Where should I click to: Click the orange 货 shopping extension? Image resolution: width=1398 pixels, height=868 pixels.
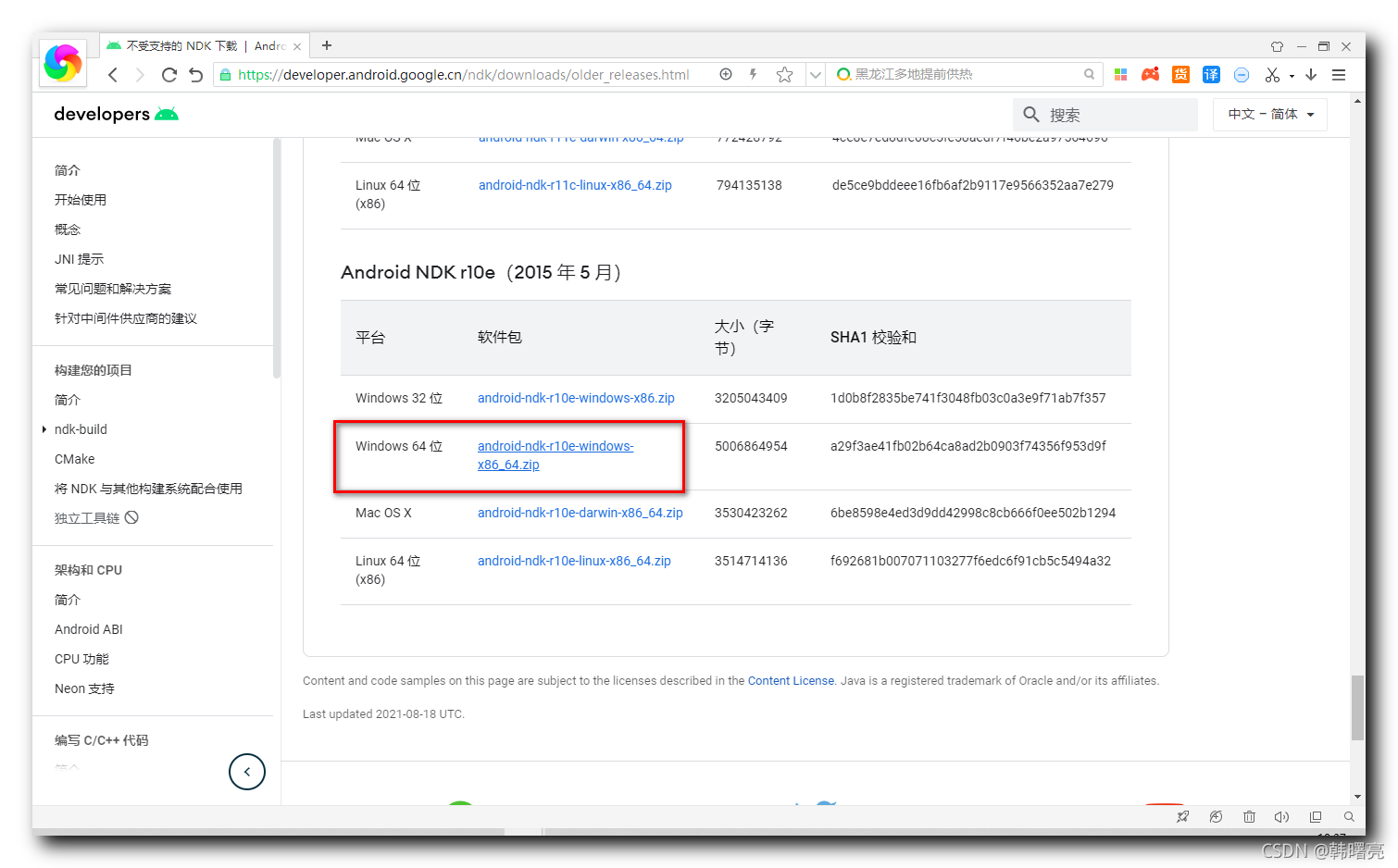(1180, 75)
